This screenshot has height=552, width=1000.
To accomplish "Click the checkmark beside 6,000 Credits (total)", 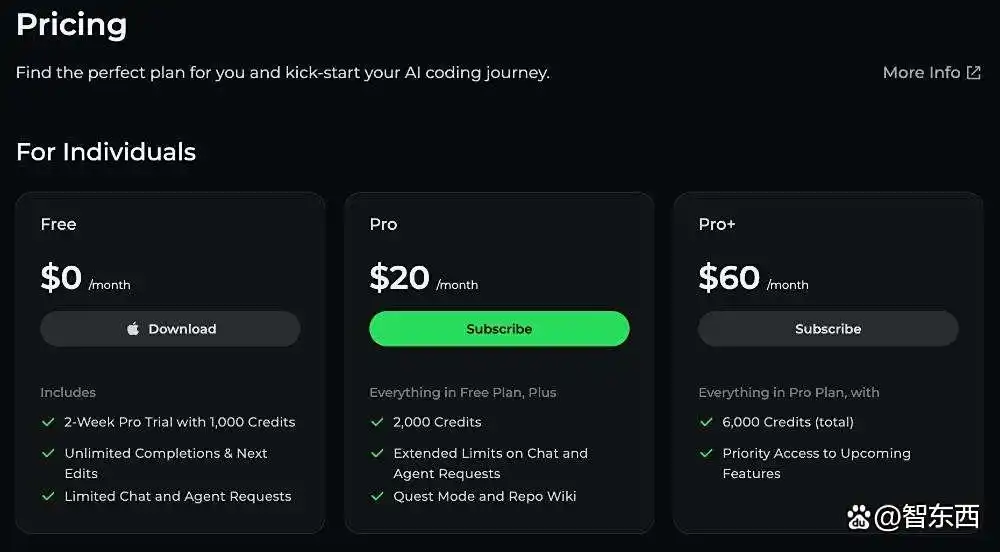I will pyautogui.click(x=706, y=422).
